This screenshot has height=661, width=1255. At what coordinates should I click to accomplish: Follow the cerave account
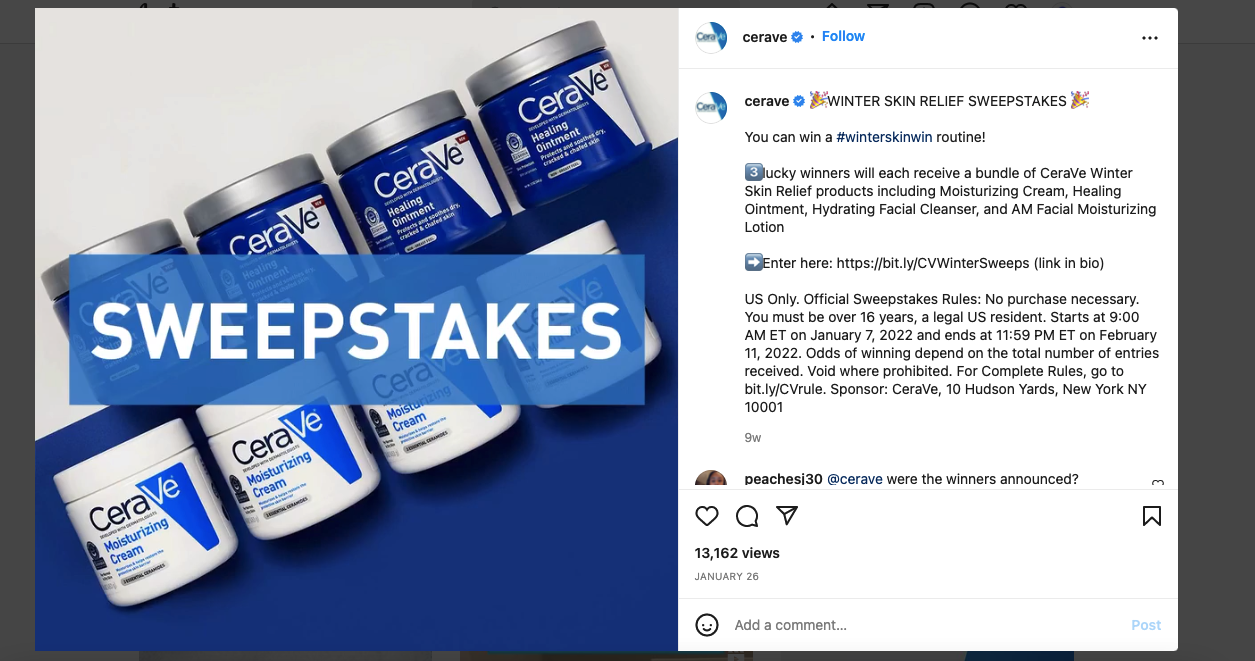843,36
